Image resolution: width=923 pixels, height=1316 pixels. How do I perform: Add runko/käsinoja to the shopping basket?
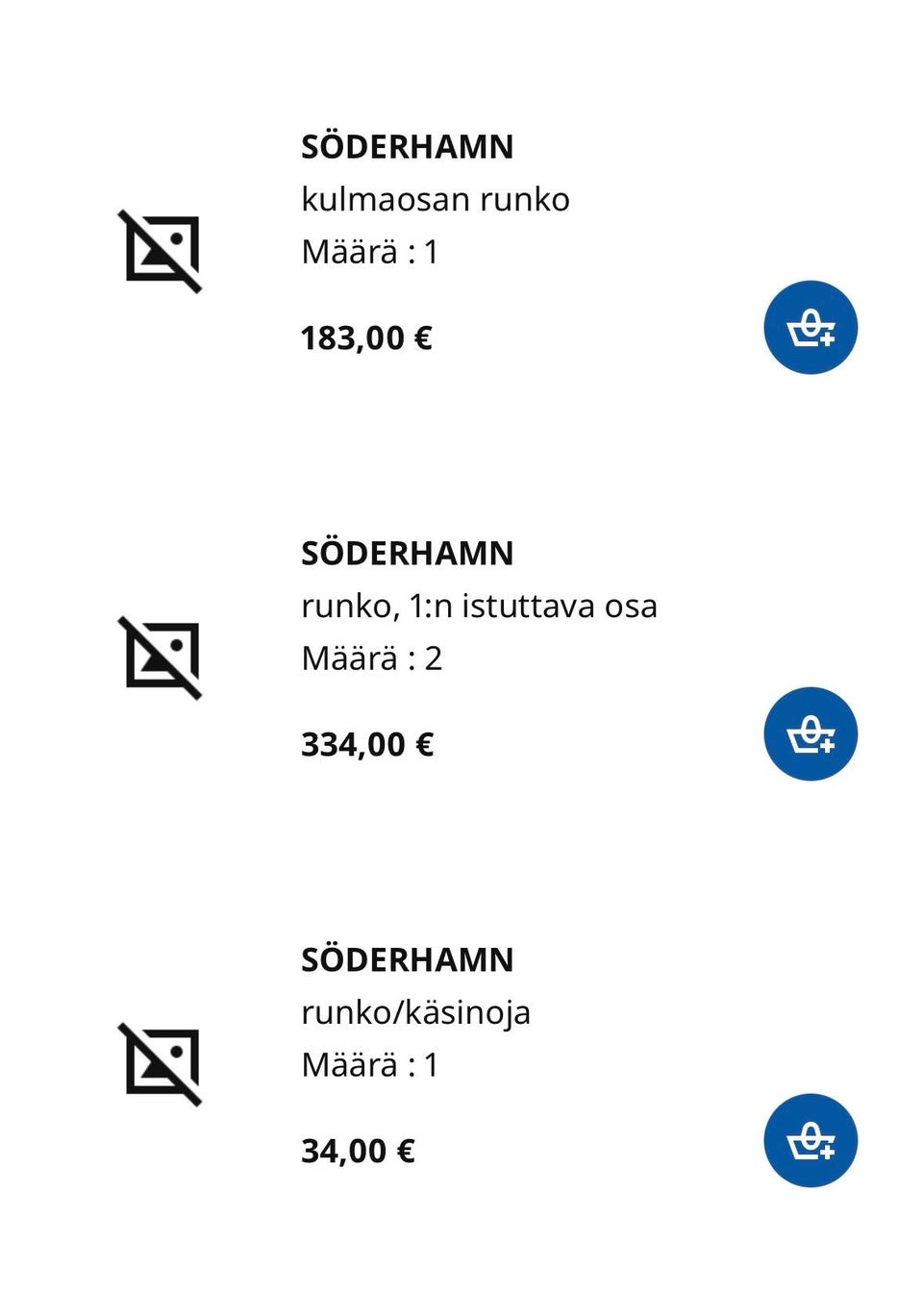click(811, 1141)
